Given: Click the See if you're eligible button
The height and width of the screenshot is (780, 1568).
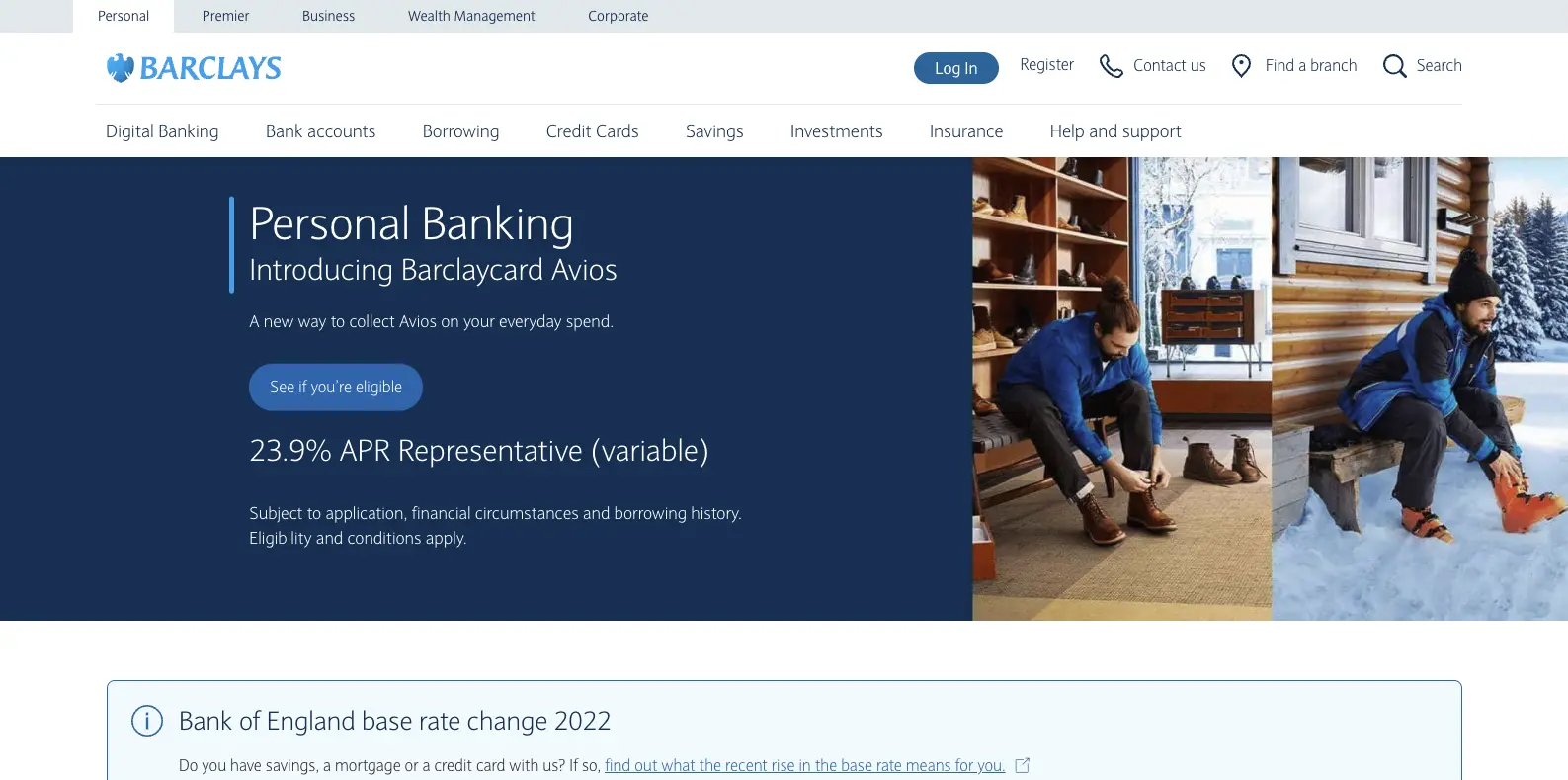Looking at the screenshot, I should pos(336,388).
